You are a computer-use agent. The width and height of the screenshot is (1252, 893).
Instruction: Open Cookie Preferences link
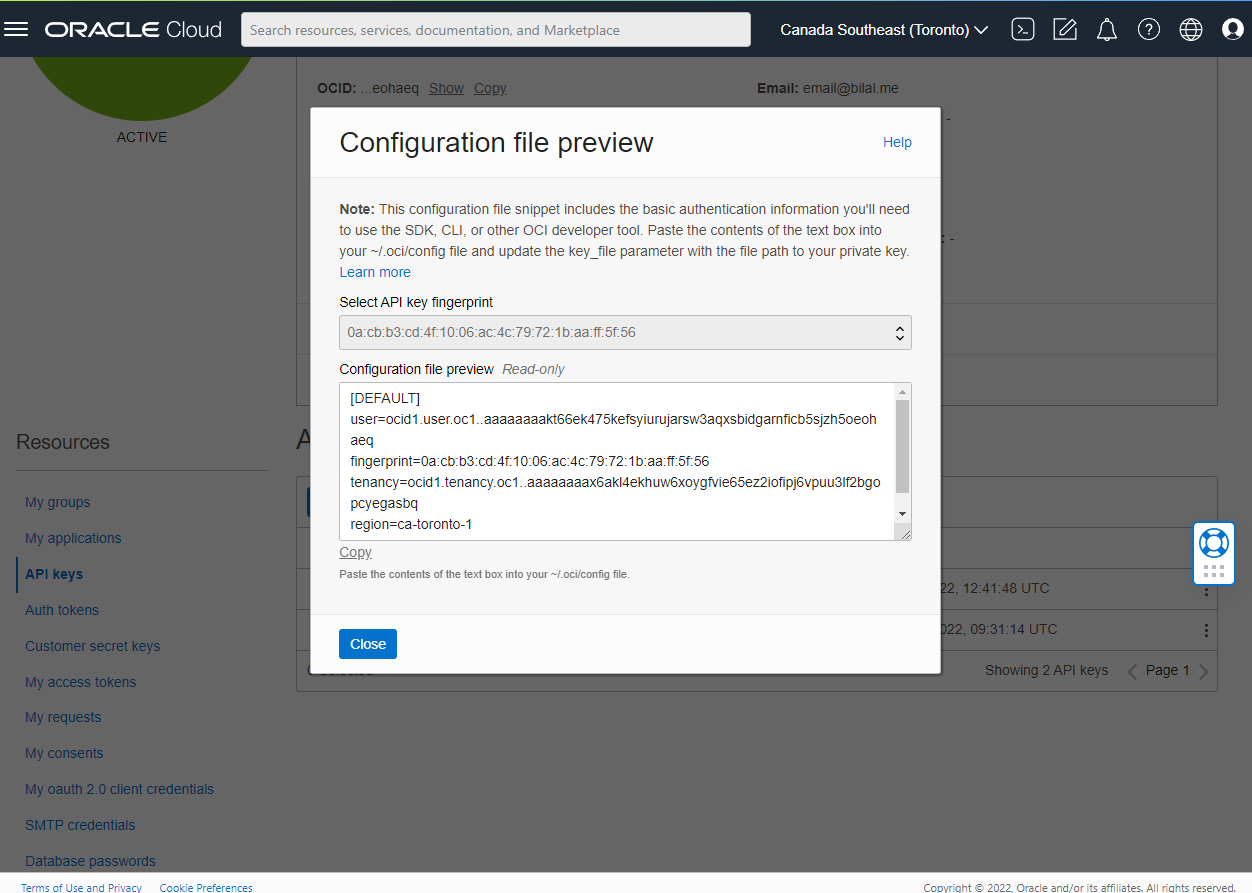(206, 887)
